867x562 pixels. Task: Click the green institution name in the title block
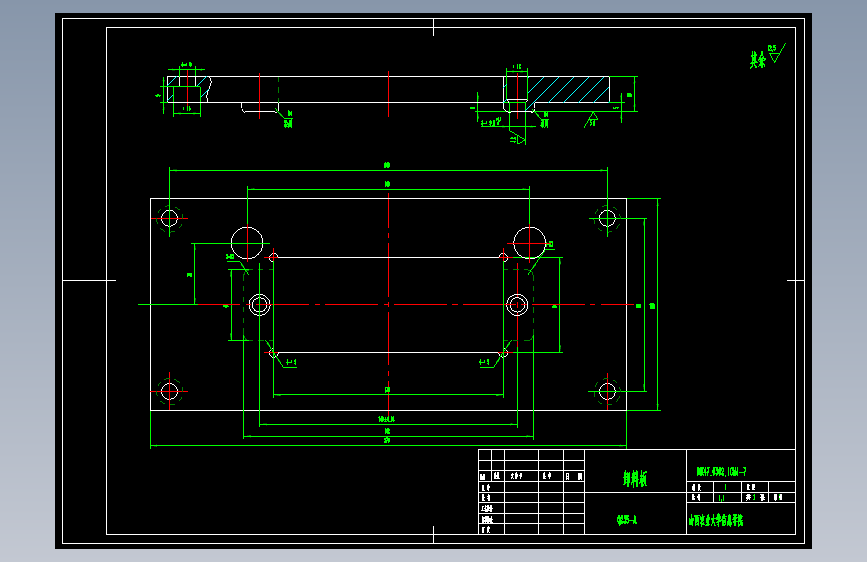click(716, 521)
